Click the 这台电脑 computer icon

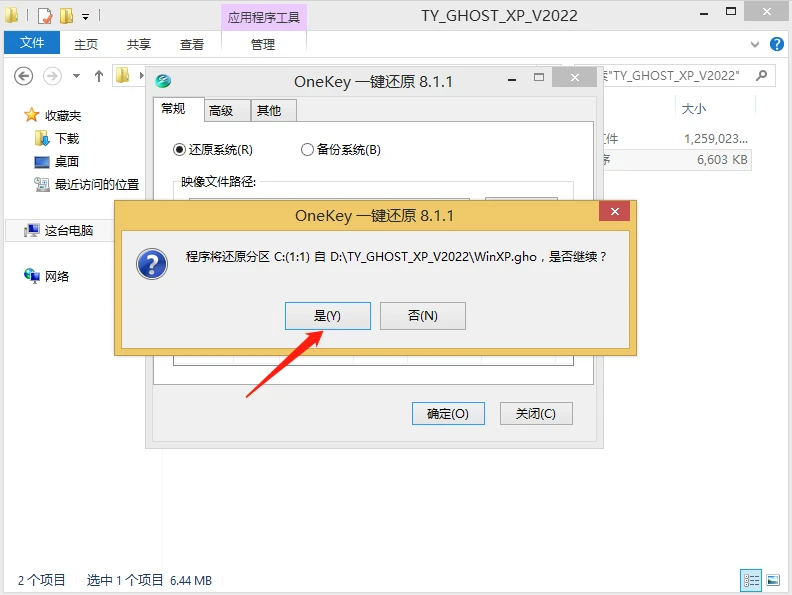(31, 231)
